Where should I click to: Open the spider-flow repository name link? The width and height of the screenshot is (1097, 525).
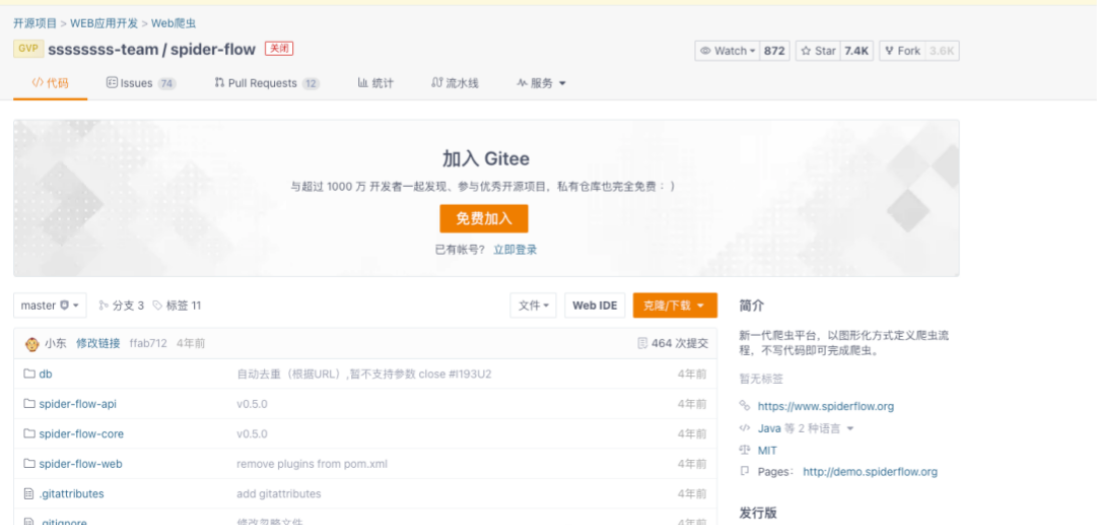[213, 50]
